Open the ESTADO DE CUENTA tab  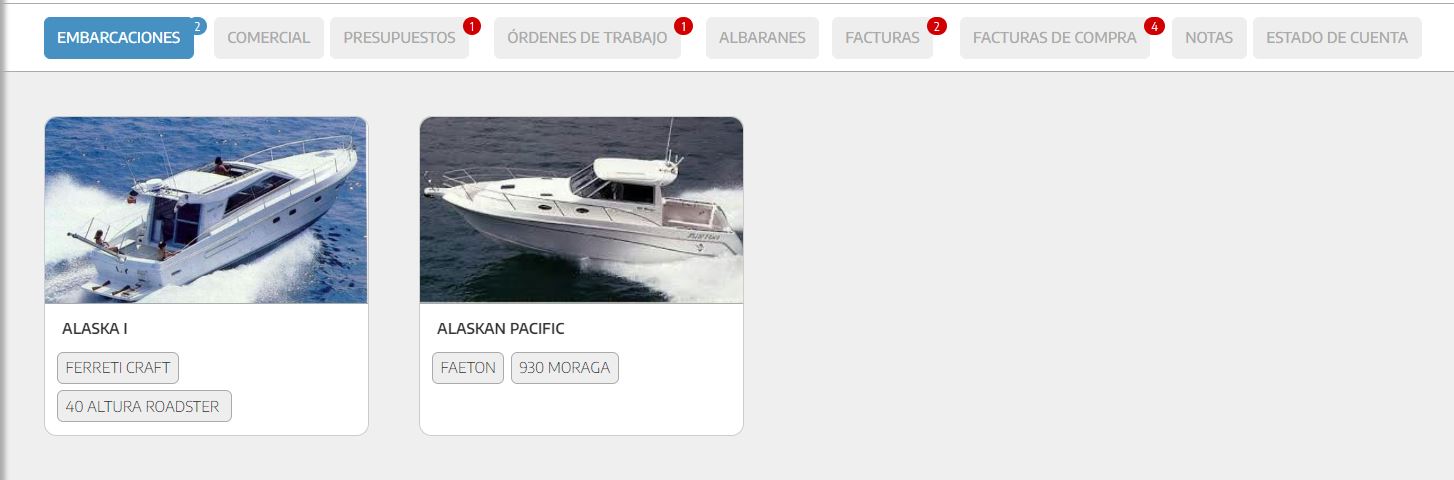click(1337, 38)
